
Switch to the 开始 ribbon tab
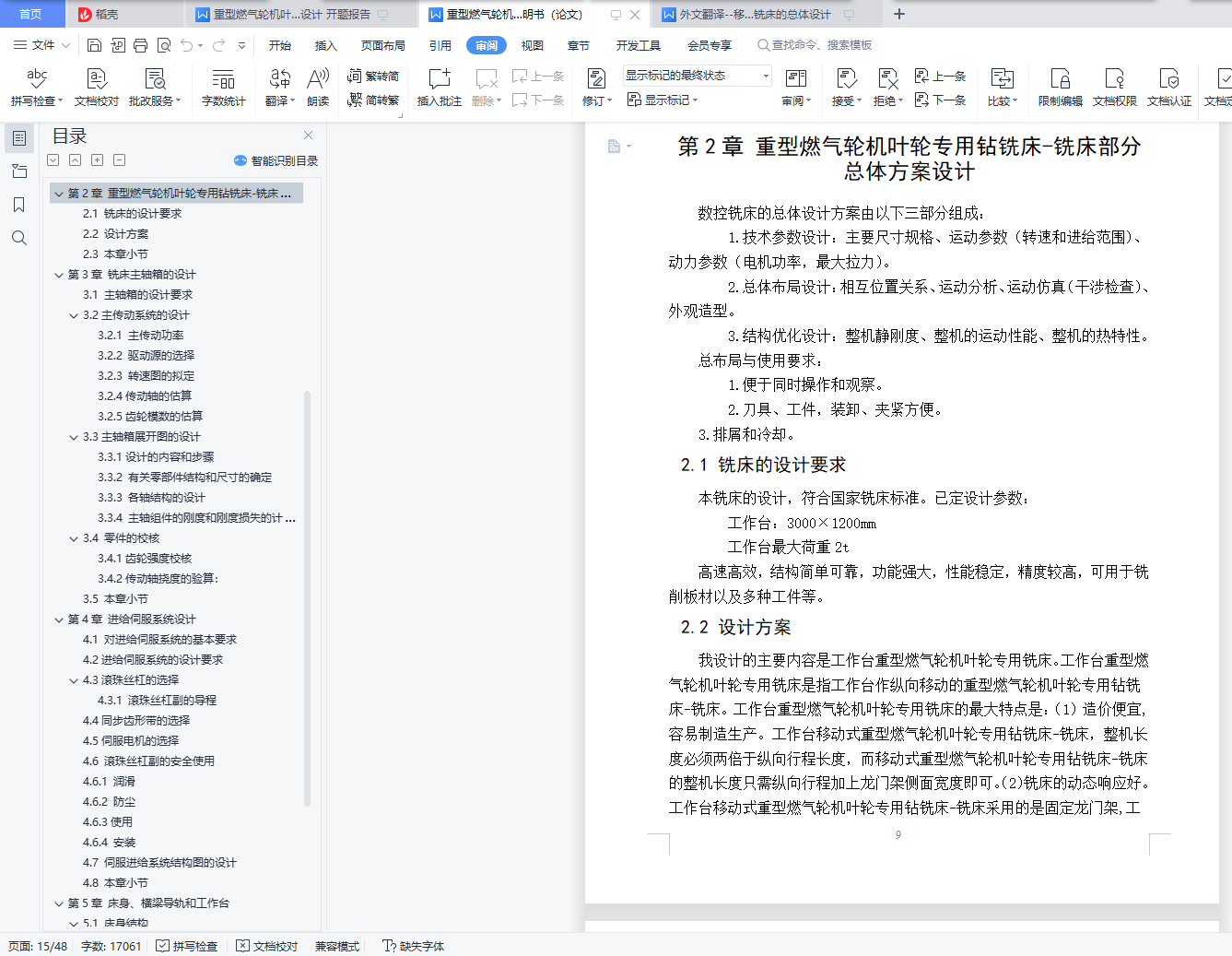pos(280,45)
